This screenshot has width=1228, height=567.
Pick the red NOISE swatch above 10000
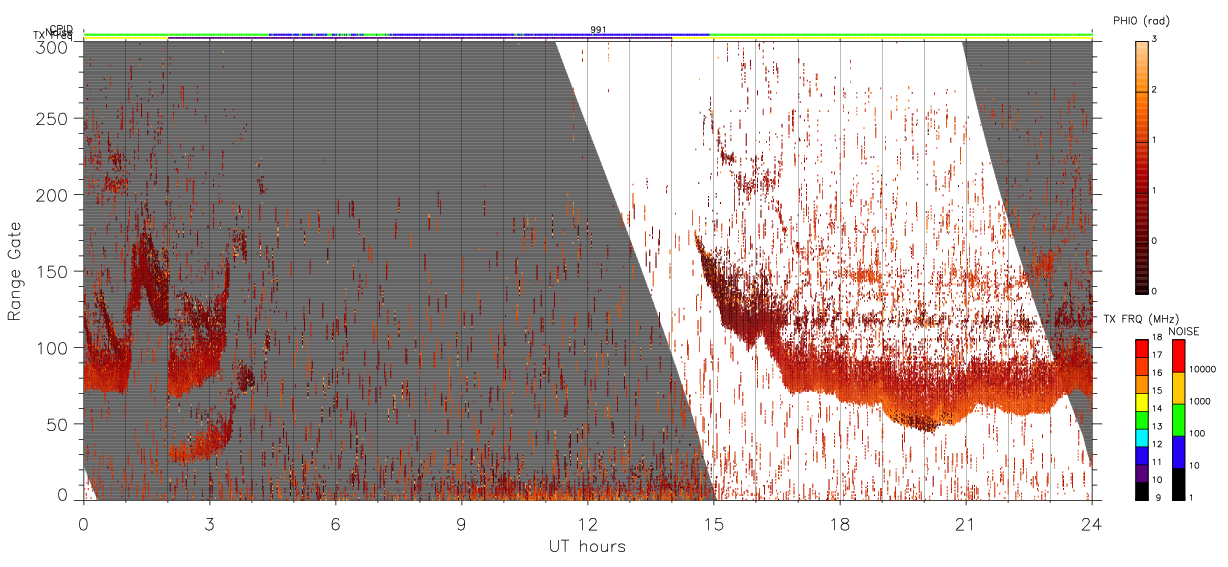pos(1178,355)
